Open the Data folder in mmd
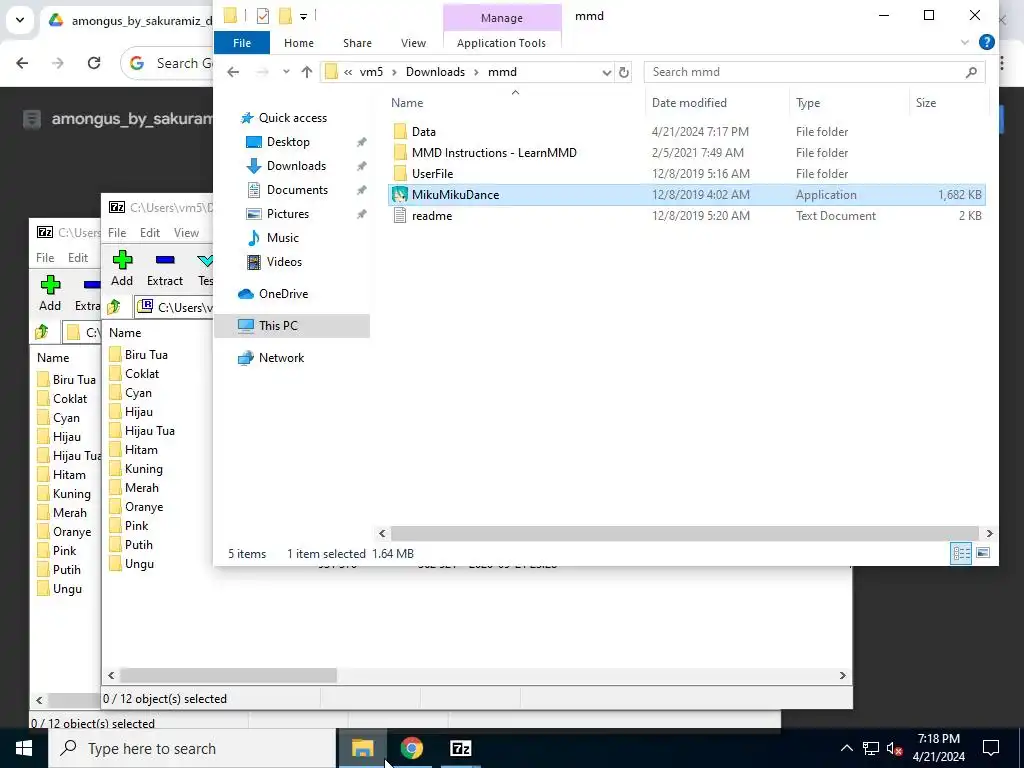The height and width of the screenshot is (768, 1024). 423,132
